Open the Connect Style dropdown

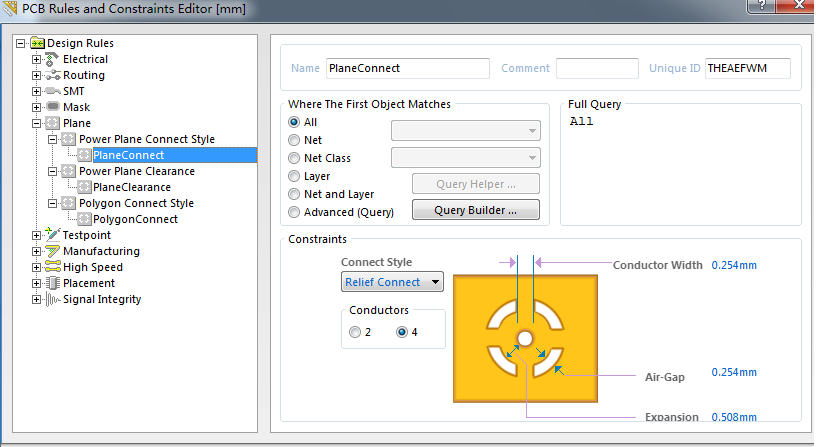(x=392, y=282)
